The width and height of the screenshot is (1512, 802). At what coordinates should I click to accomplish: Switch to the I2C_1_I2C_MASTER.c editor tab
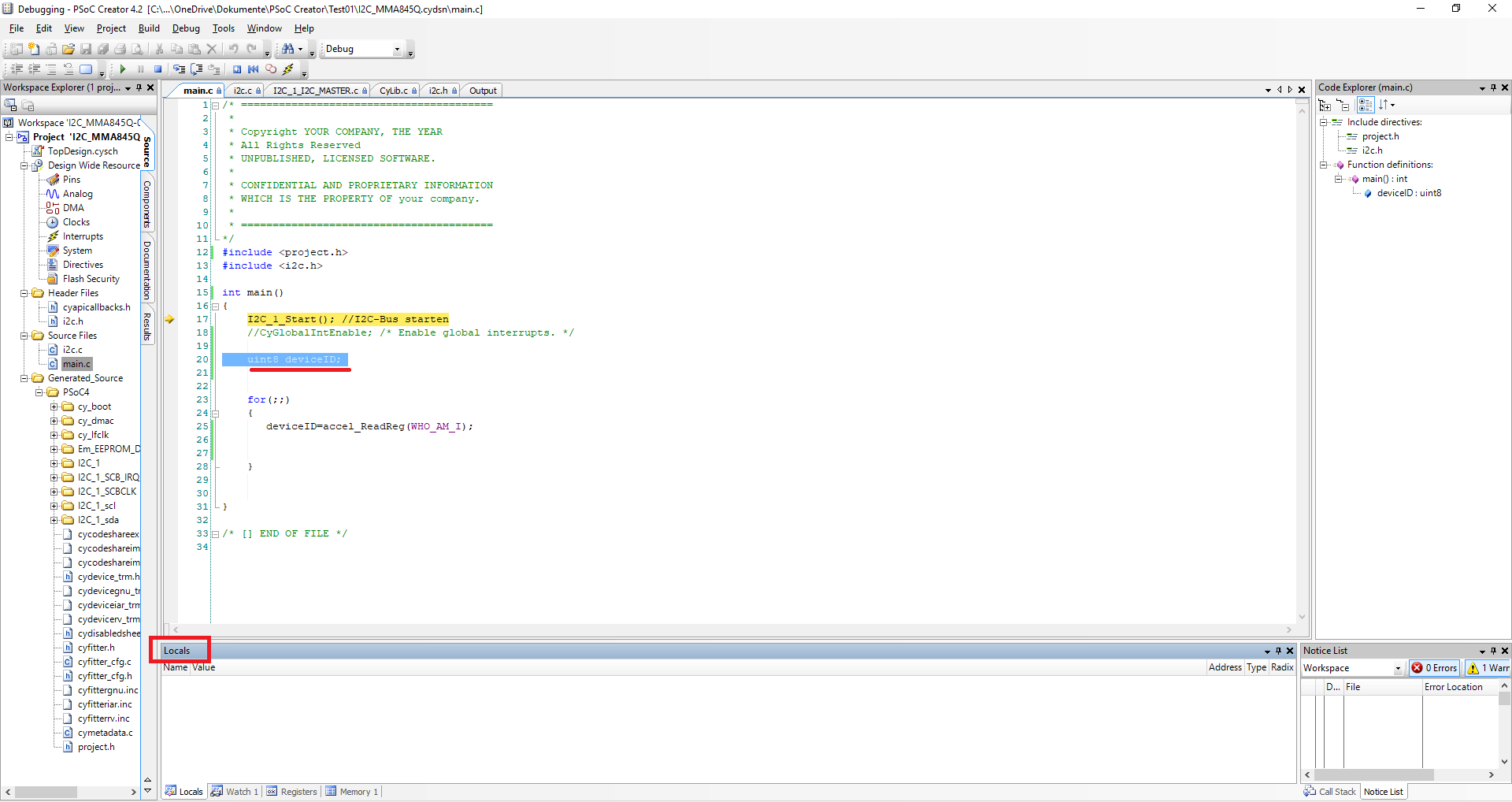click(x=315, y=91)
